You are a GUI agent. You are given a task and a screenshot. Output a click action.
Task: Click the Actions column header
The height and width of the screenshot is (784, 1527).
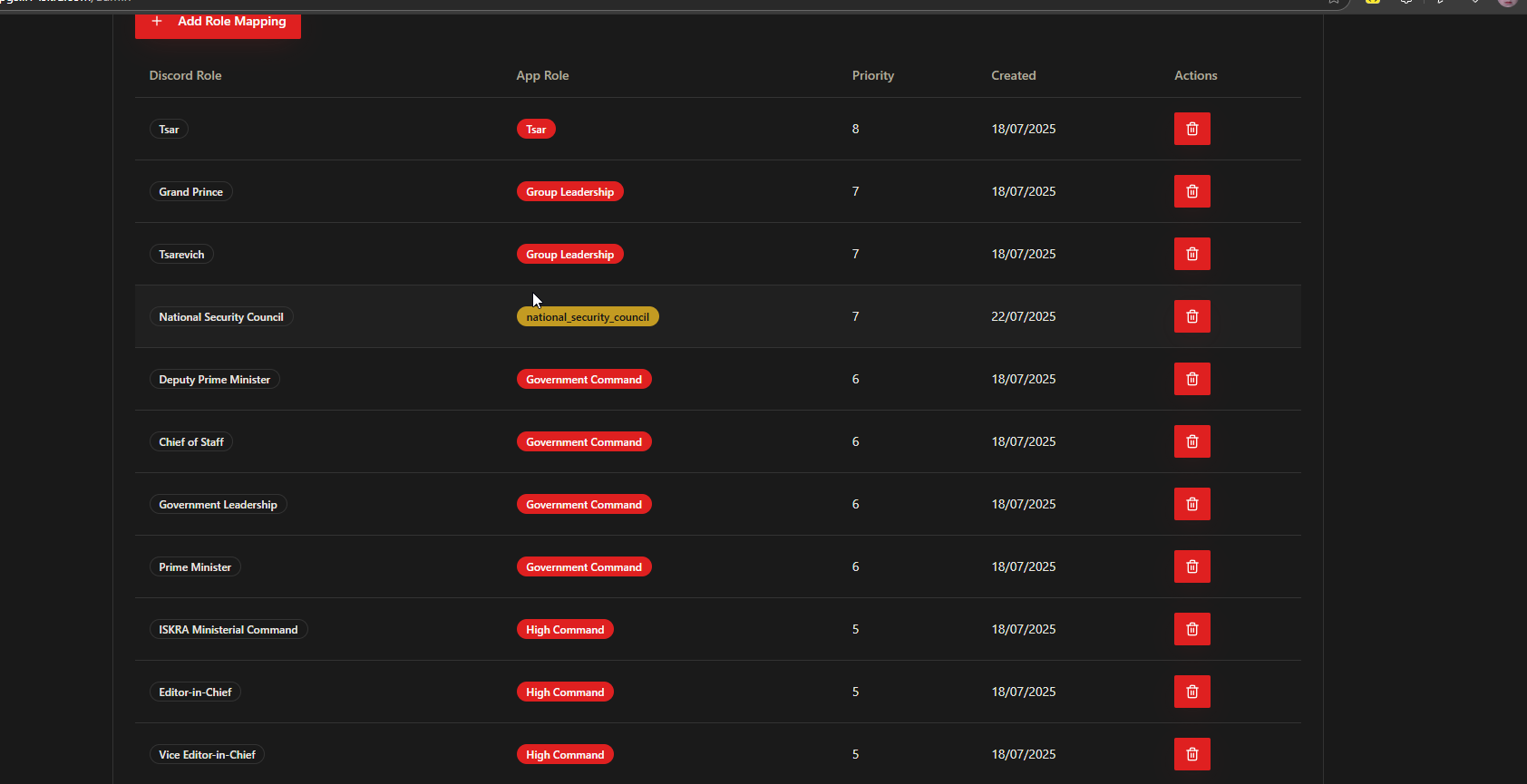tap(1195, 75)
